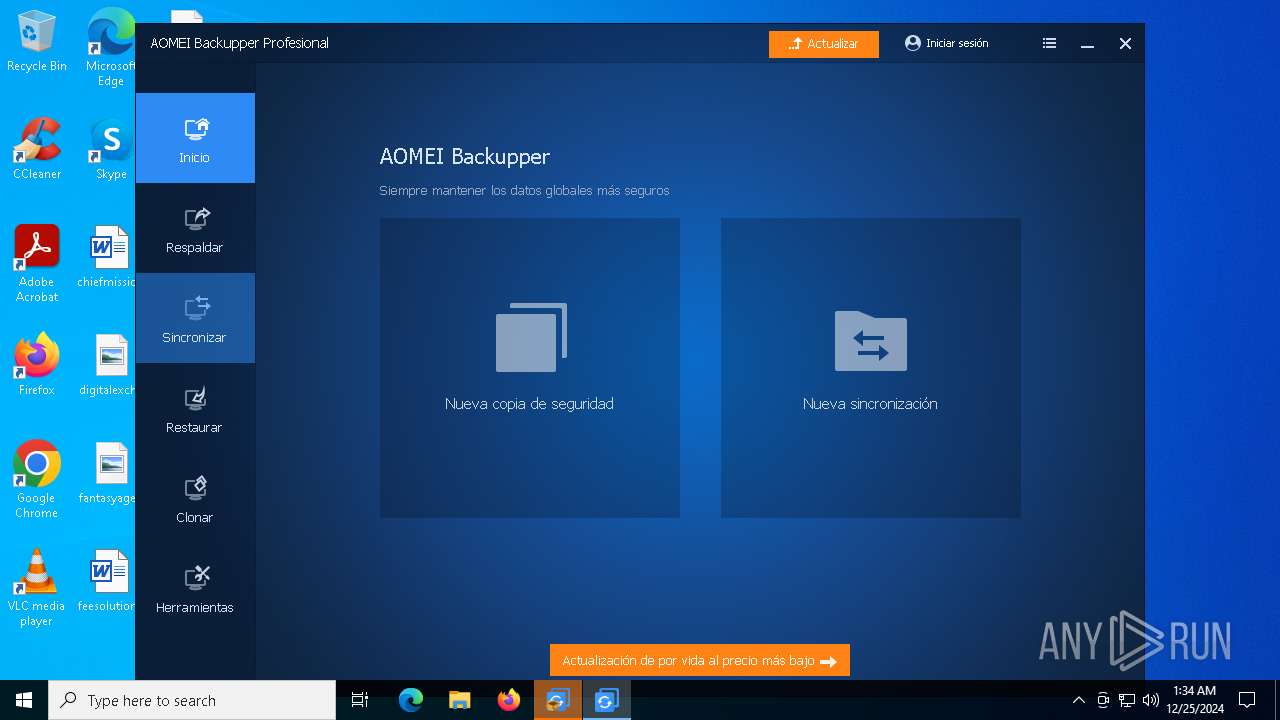Switch to AOMEI Backupper taskbar icon
This screenshot has width=1280, height=720.
(x=607, y=700)
